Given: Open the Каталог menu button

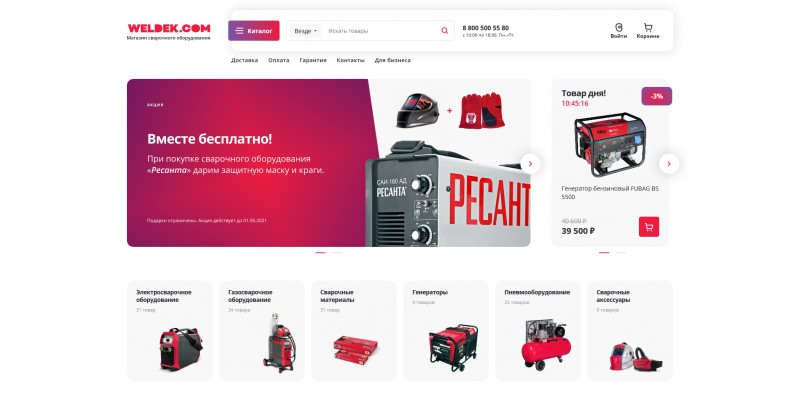Looking at the screenshot, I should click(x=254, y=31).
